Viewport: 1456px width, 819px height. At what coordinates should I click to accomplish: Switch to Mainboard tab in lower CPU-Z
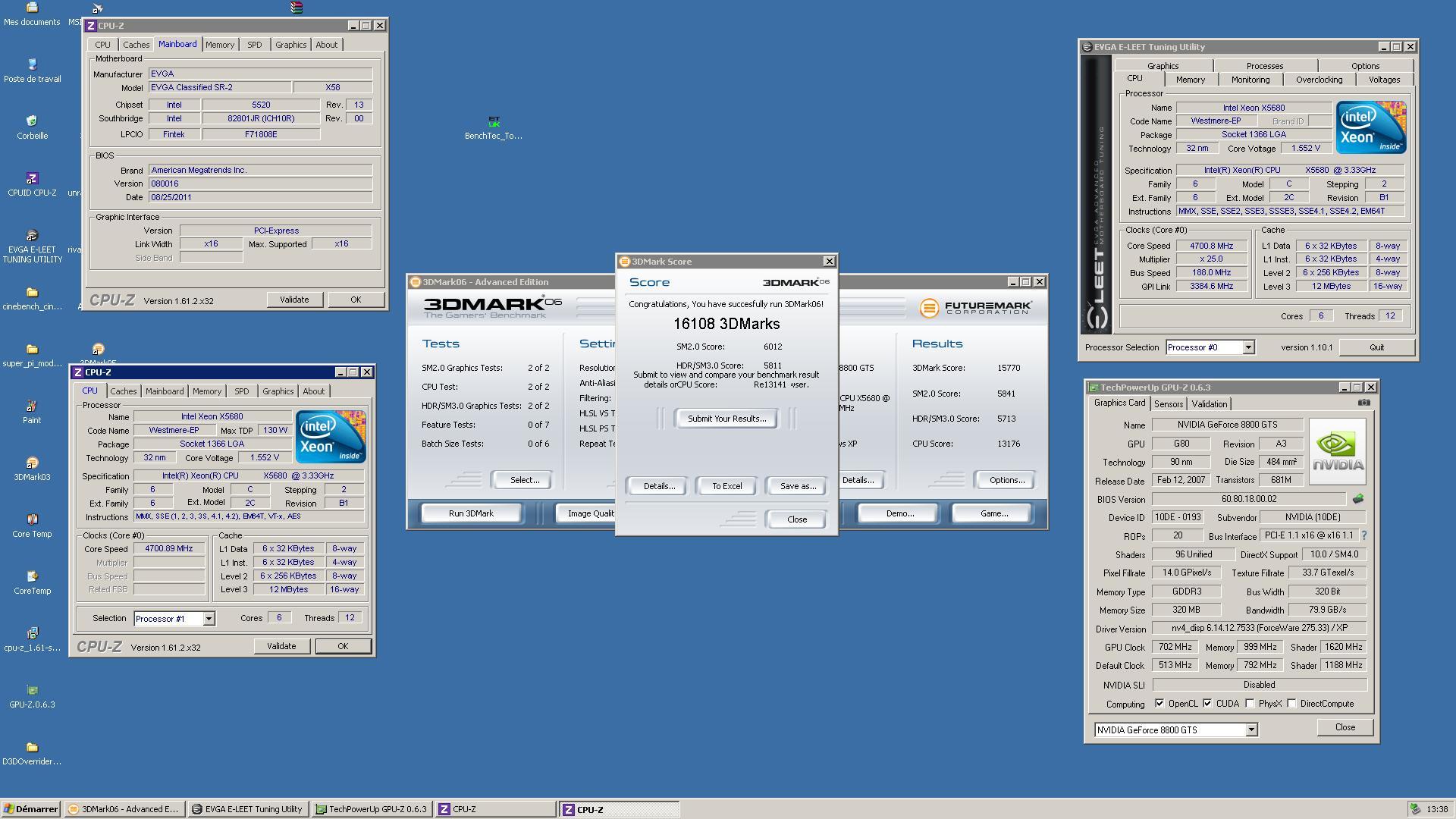165,391
